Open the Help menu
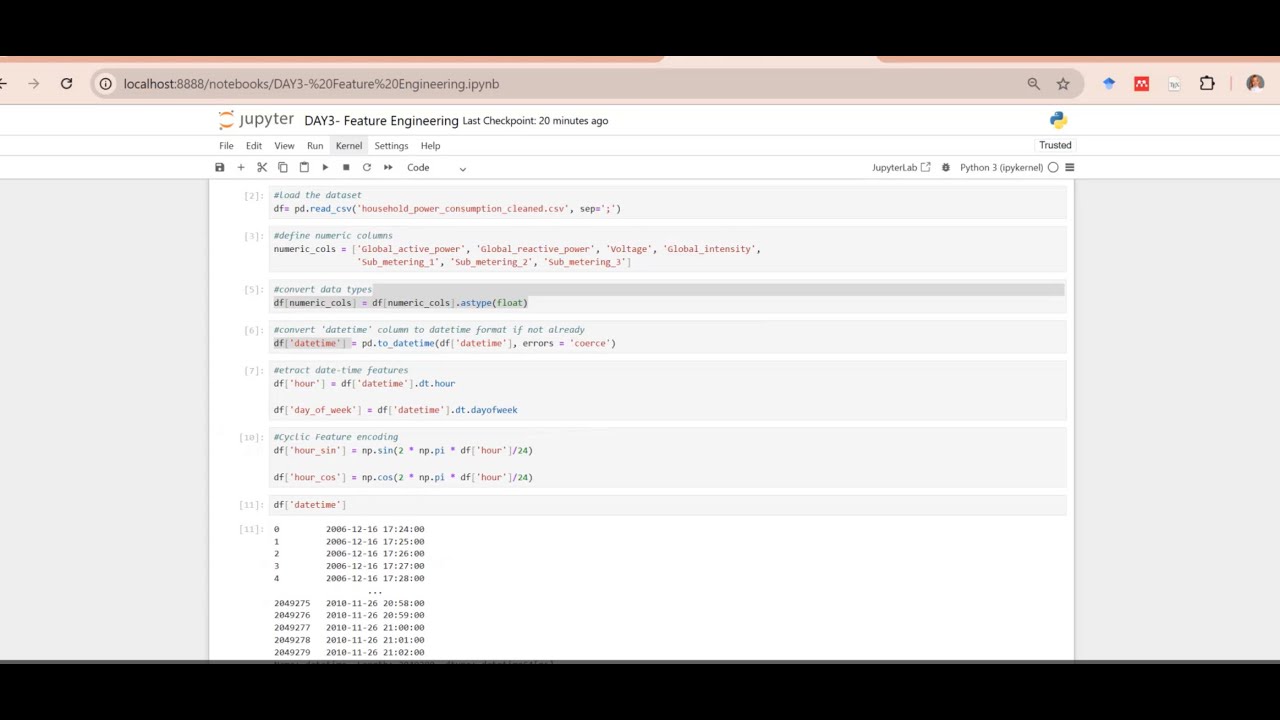 pyautogui.click(x=430, y=146)
